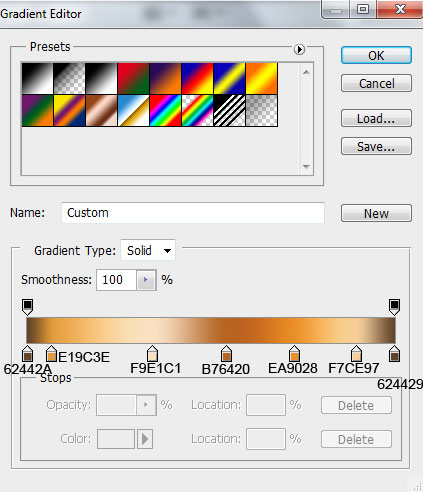Choose the Copper gradient preset

101,111
